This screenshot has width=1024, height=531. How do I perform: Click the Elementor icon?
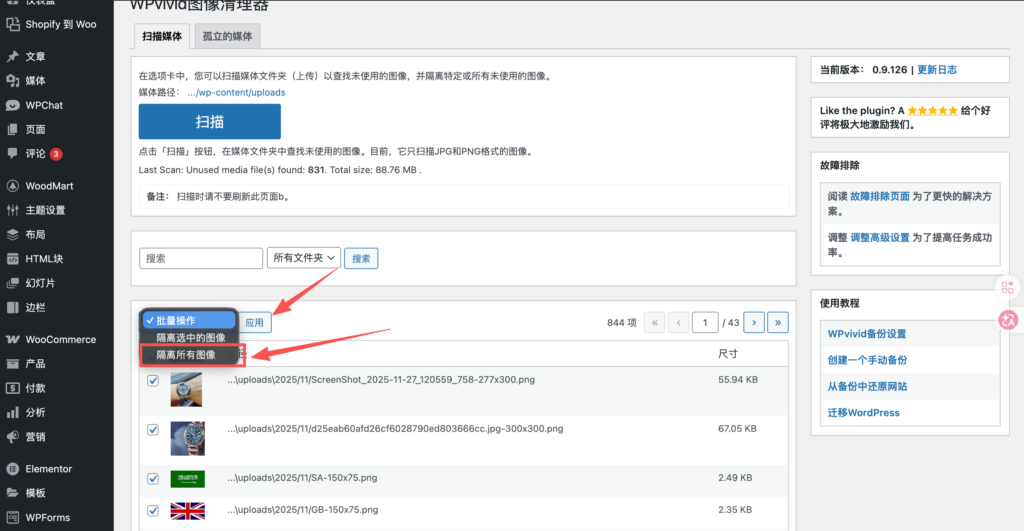tap(12, 468)
